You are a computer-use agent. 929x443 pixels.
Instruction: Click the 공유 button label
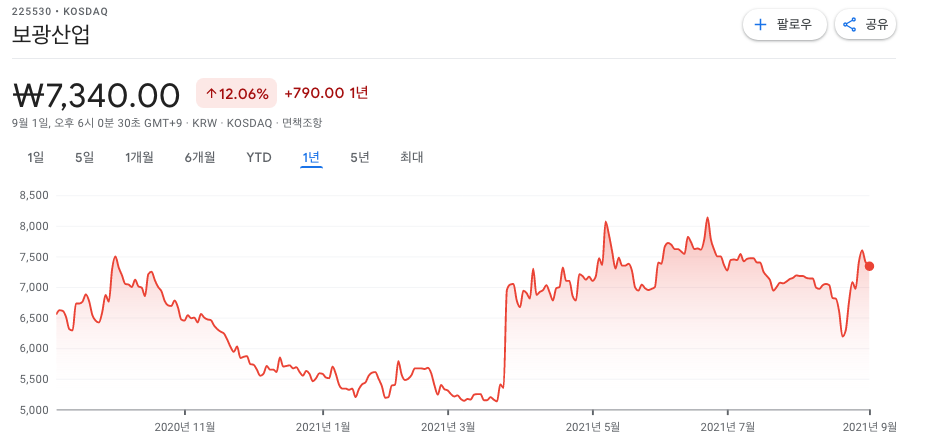pyautogui.click(x=876, y=25)
